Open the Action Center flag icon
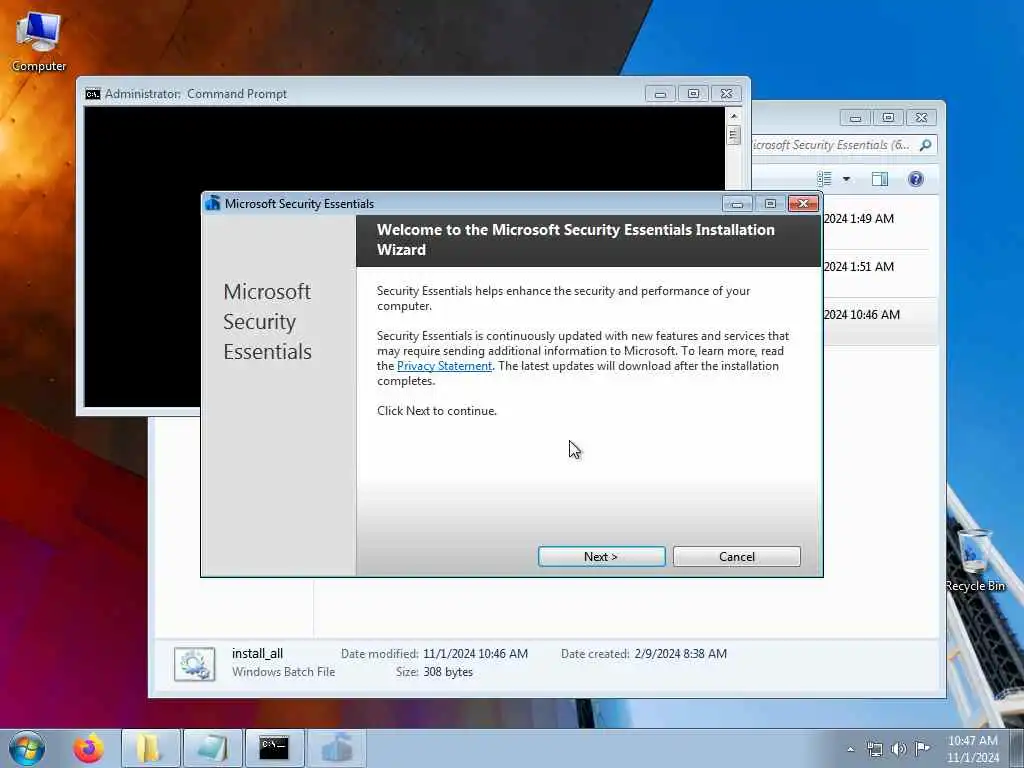This screenshot has height=768, width=1024. [922, 748]
